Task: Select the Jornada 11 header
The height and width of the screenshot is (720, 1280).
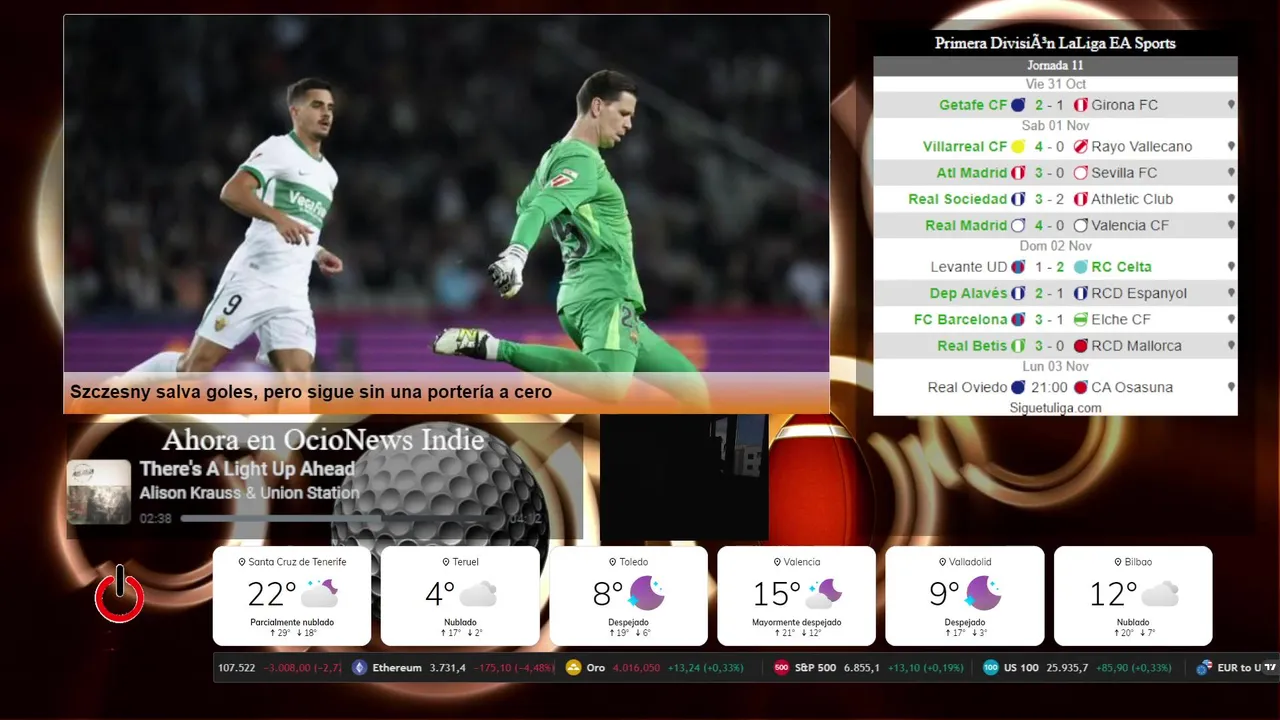Action: pyautogui.click(x=1055, y=65)
